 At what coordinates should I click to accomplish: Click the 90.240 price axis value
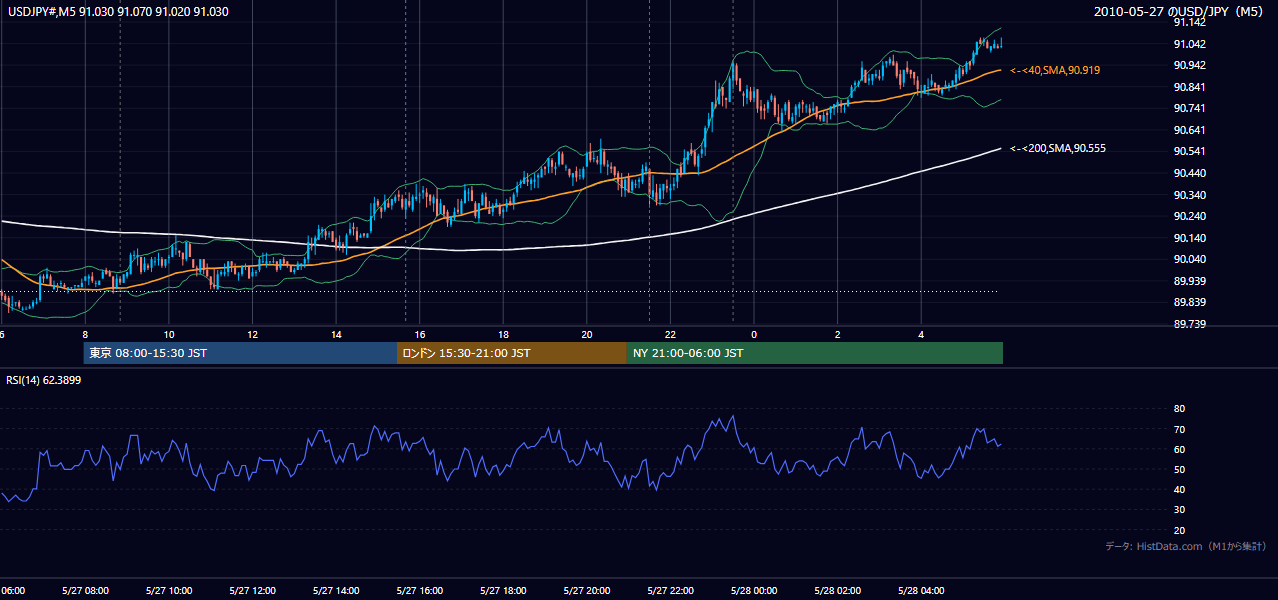click(x=1189, y=216)
